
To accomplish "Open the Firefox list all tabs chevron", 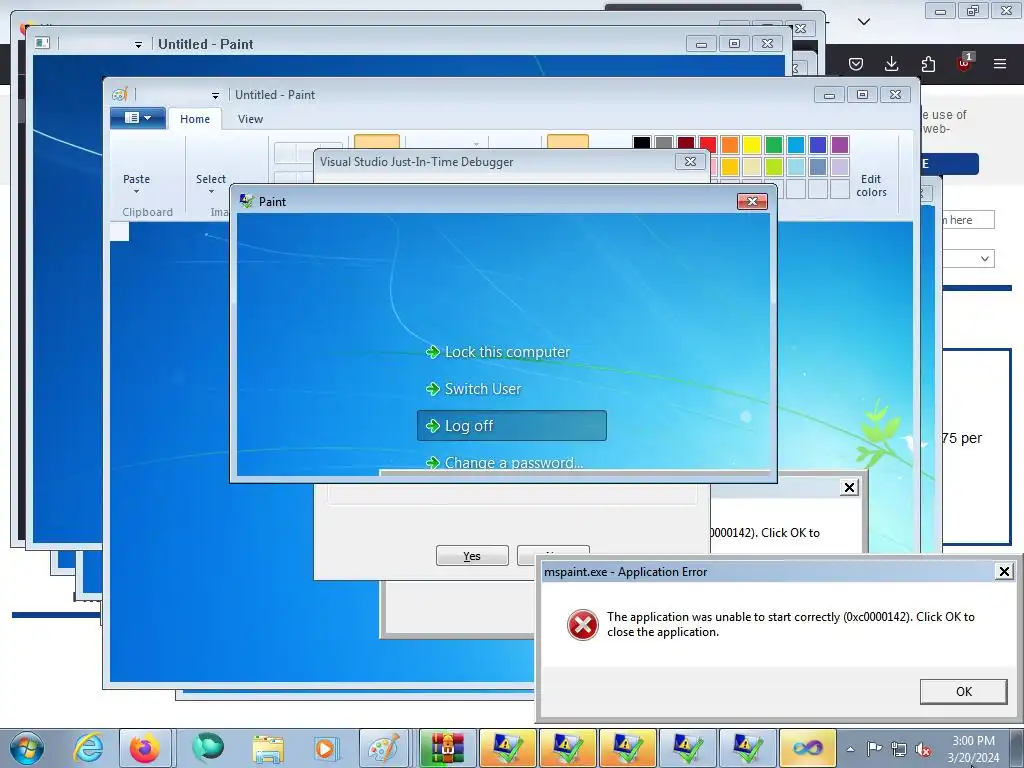I will (864, 22).
